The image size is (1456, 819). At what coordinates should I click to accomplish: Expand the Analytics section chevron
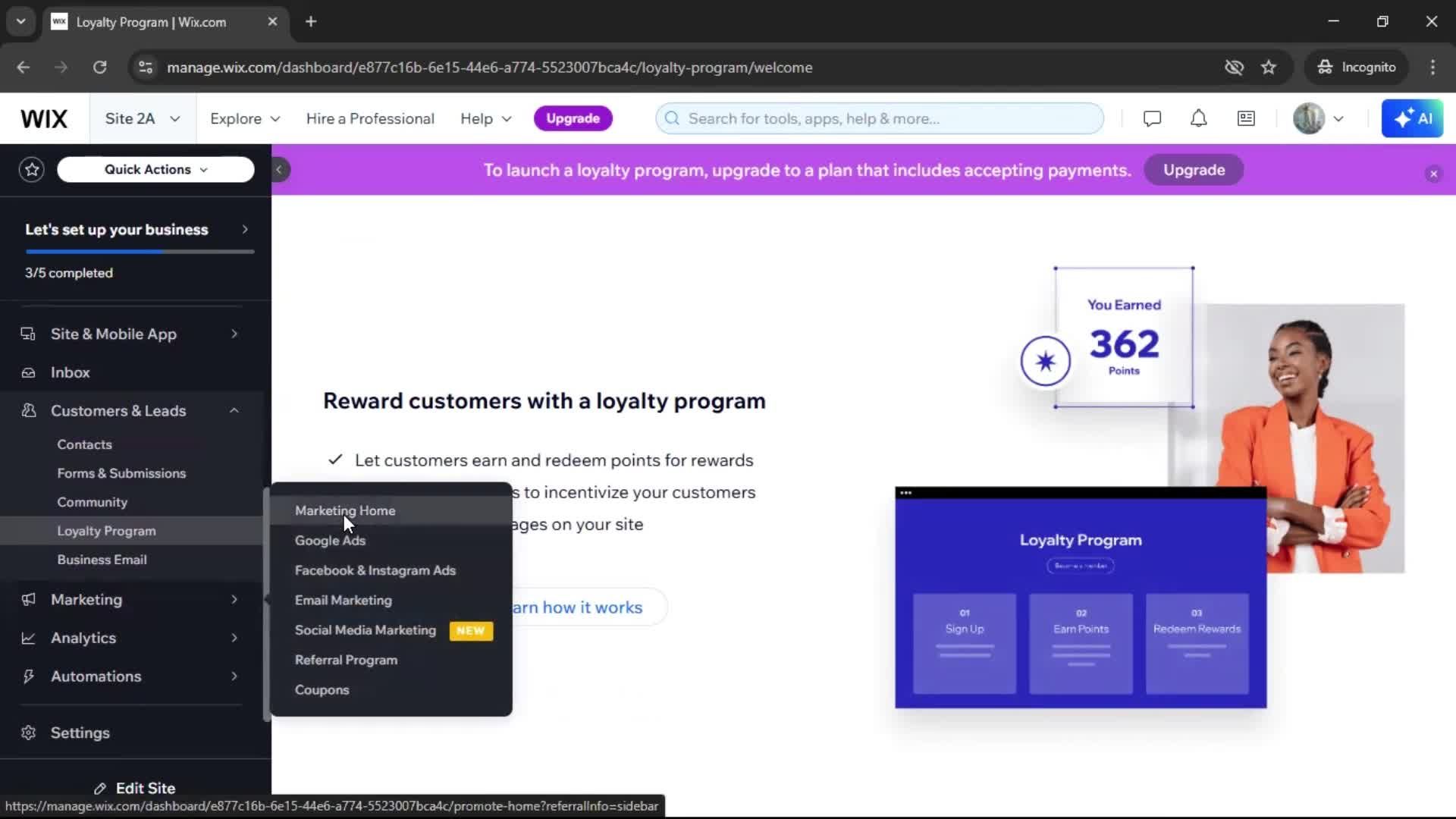[x=234, y=639]
